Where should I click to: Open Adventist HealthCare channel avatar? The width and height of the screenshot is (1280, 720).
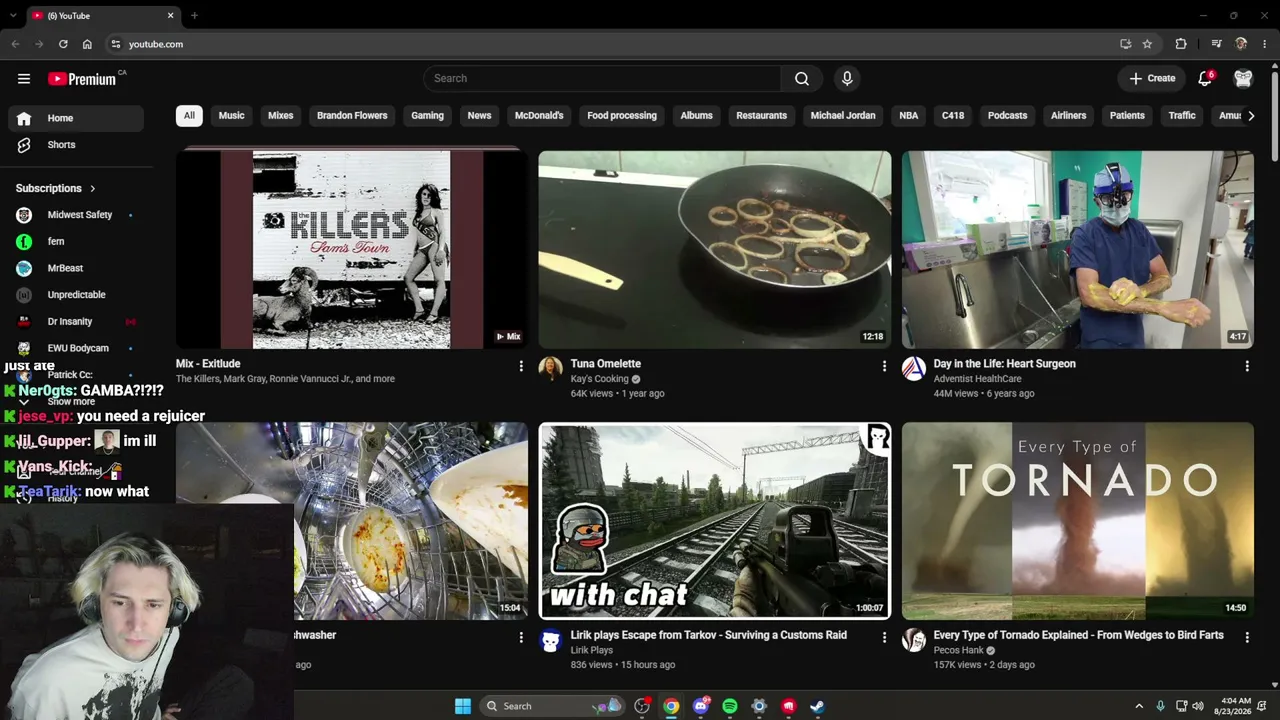(x=913, y=369)
